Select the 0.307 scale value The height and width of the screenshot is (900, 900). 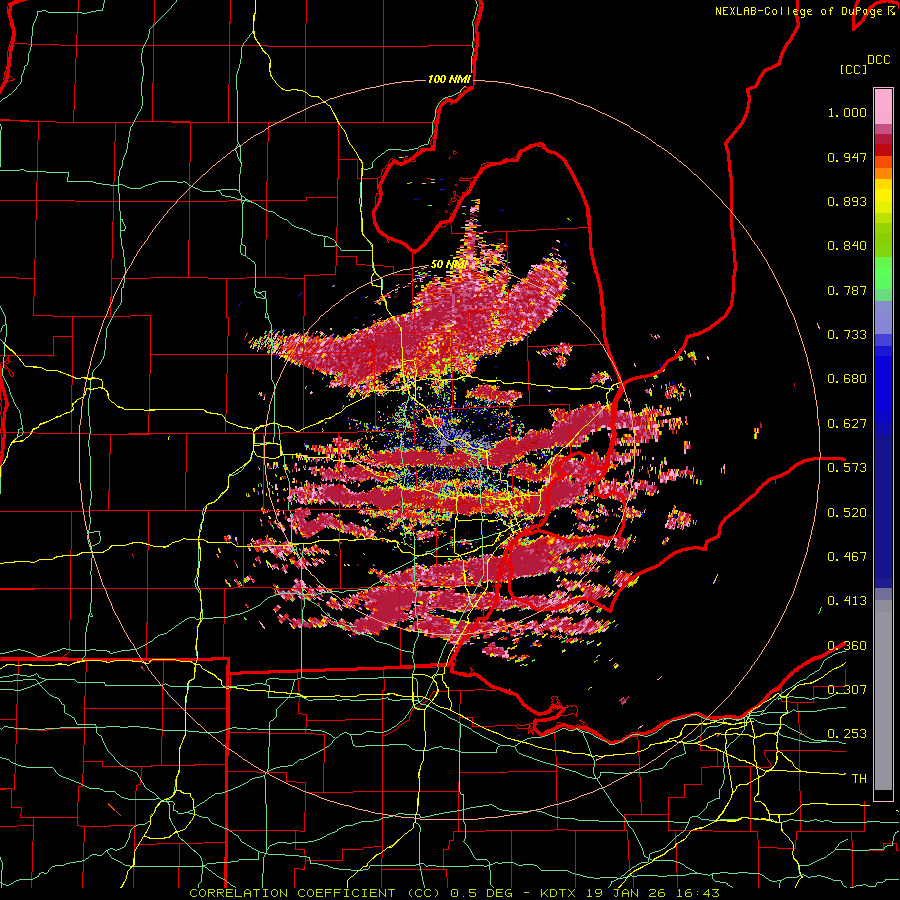pos(847,689)
